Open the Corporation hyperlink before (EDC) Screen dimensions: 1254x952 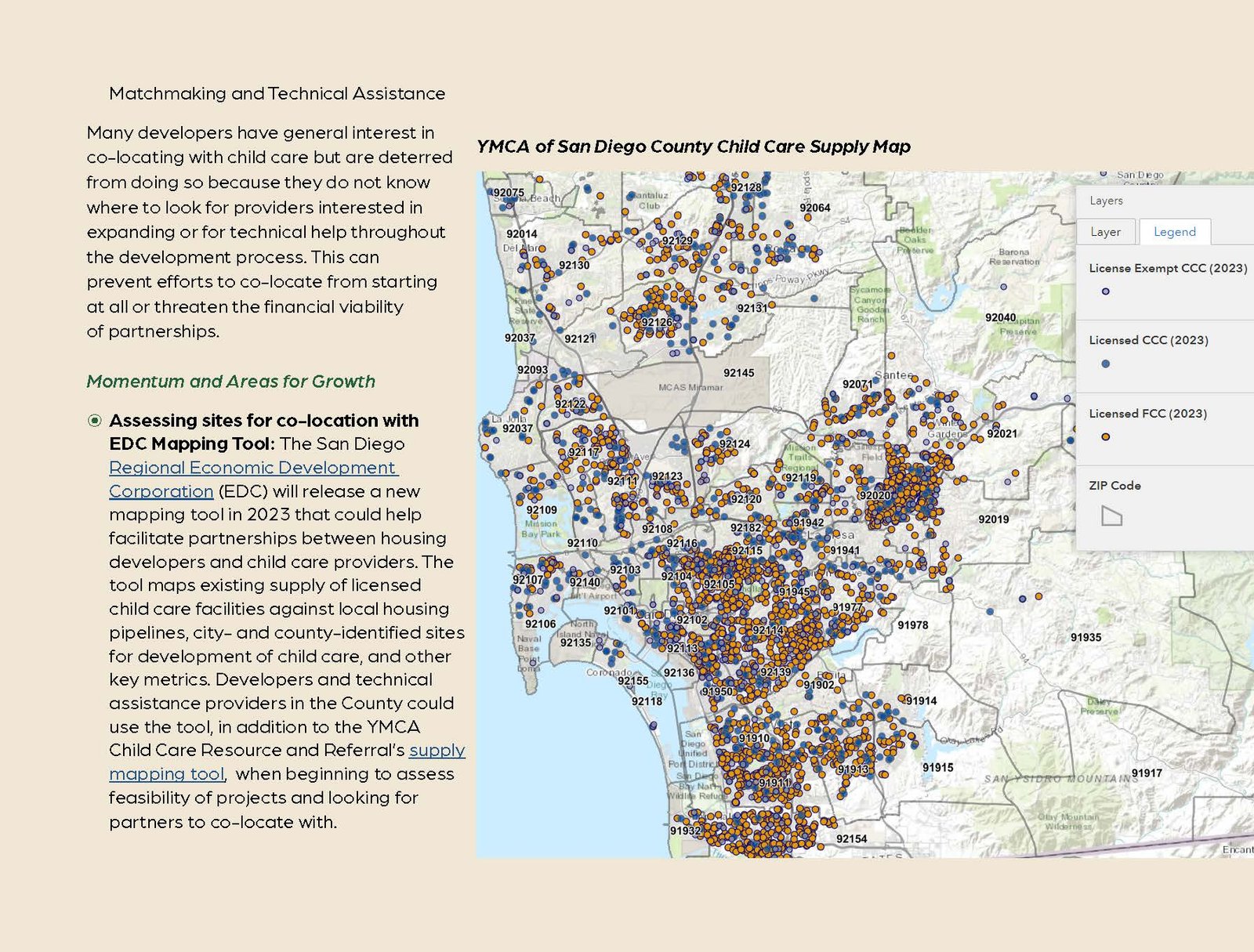point(161,491)
